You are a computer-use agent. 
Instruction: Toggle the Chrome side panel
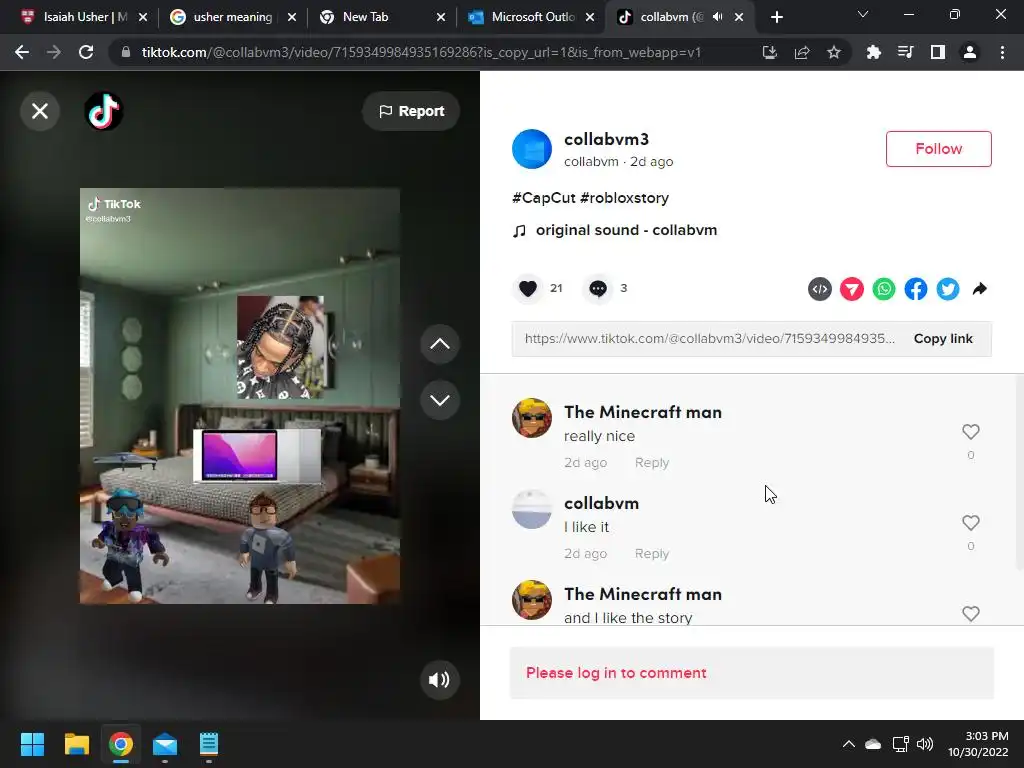(x=938, y=52)
